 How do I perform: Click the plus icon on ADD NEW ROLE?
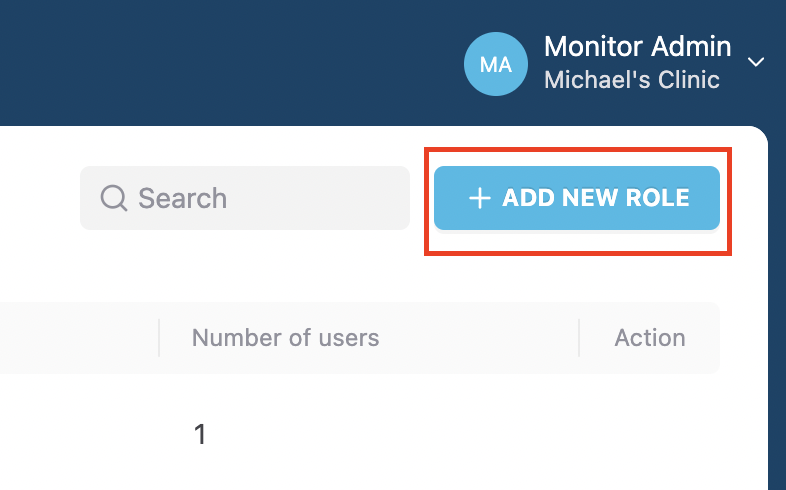point(479,198)
